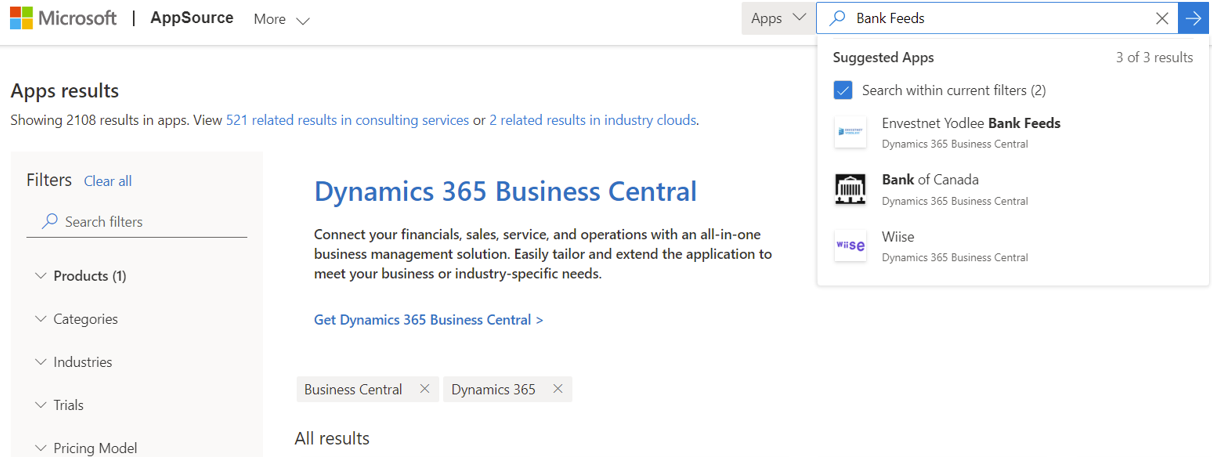Open 521 related consulting services results
1212x457 pixels.
pyautogui.click(x=347, y=120)
